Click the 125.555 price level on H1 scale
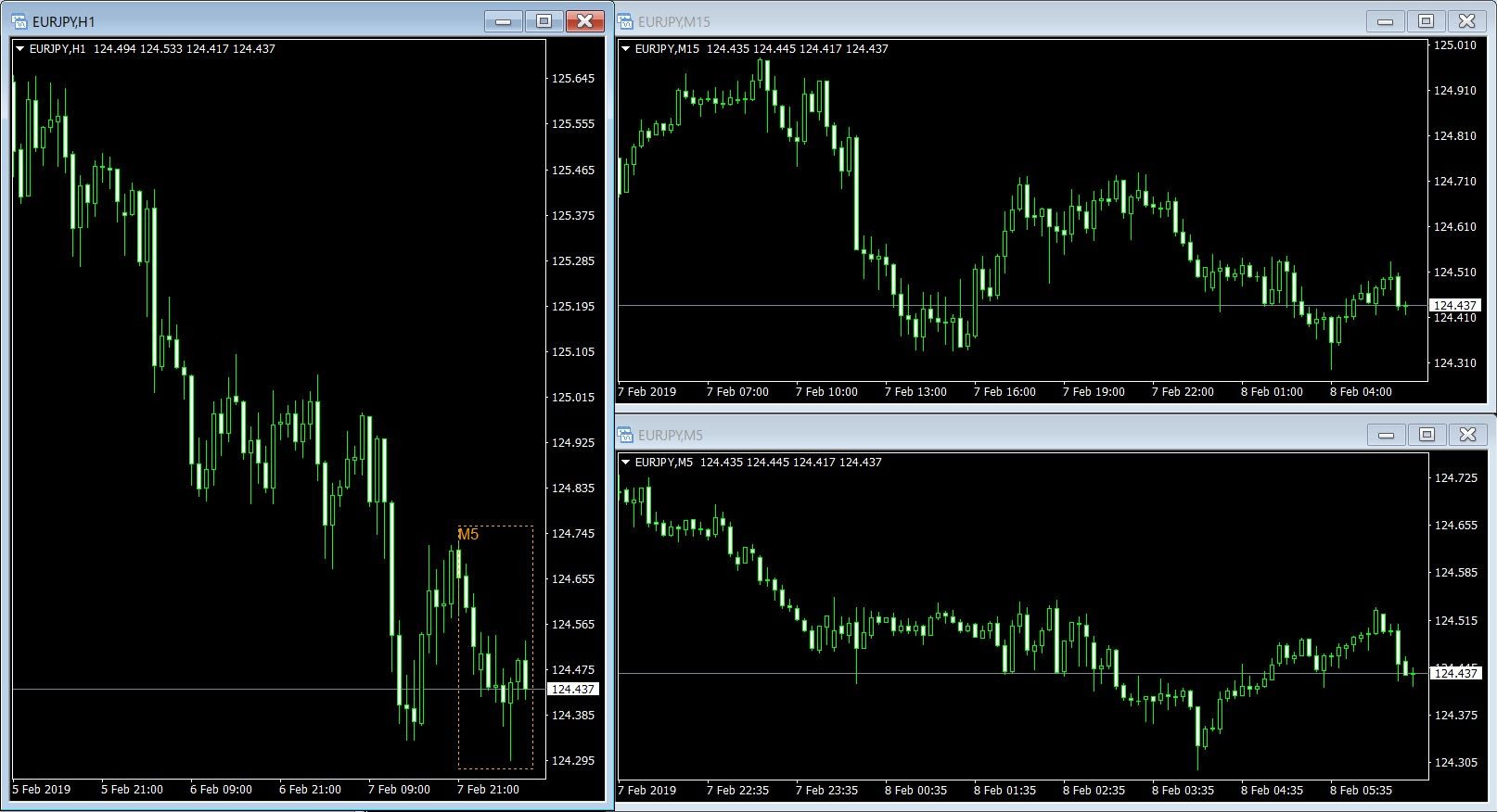Screen dimensions: 1497x812 [x=573, y=124]
